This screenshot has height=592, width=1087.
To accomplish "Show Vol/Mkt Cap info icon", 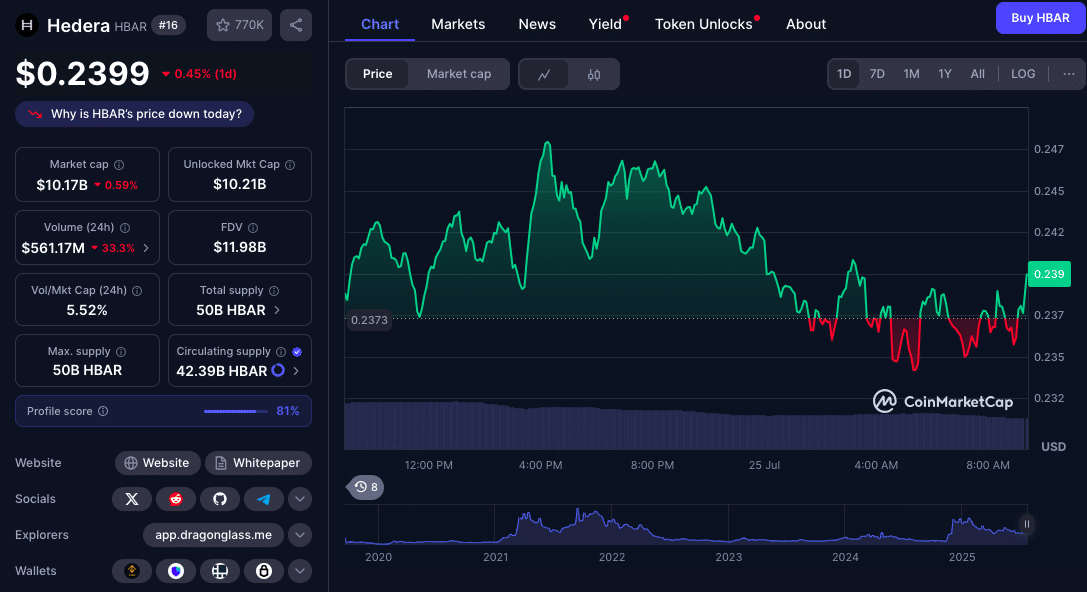I will click(x=137, y=291).
